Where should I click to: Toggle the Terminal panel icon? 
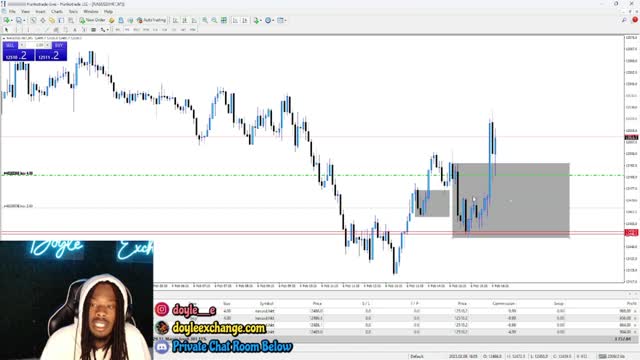61,20
